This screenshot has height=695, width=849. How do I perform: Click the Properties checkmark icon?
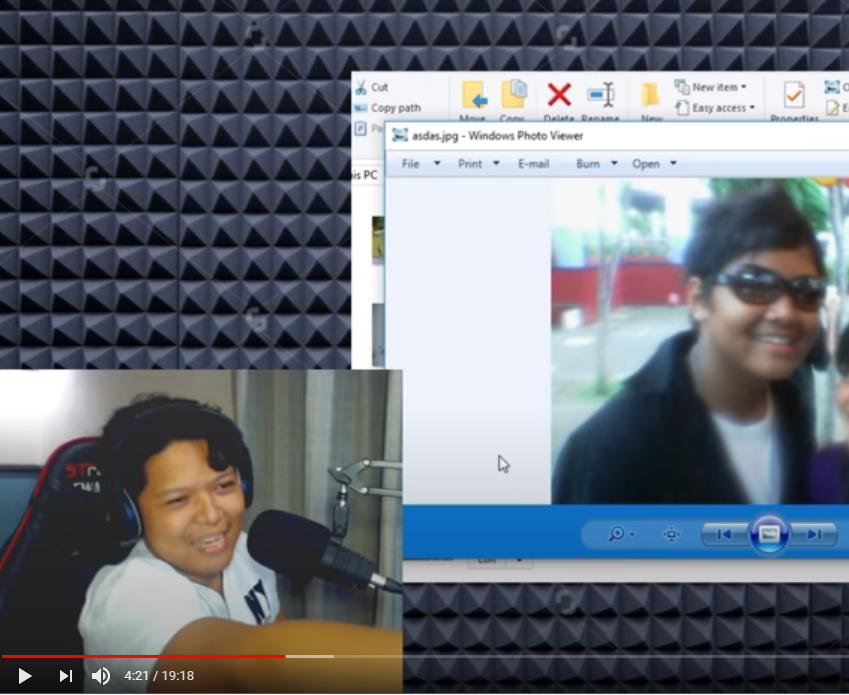pyautogui.click(x=794, y=95)
